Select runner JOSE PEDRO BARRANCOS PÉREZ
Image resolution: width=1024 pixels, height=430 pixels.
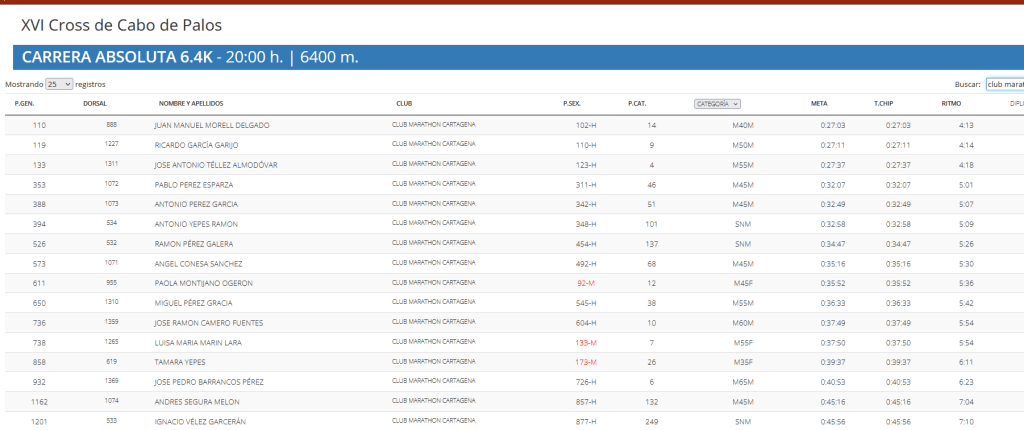click(x=208, y=382)
